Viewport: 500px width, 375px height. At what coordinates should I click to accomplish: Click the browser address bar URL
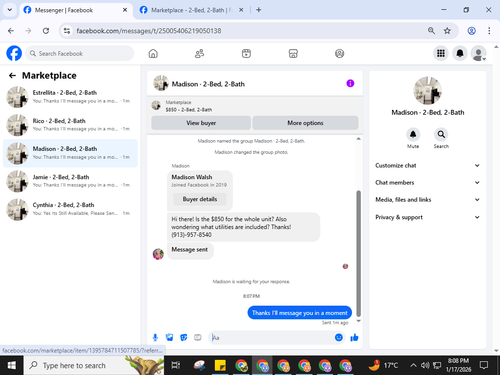click(149, 31)
